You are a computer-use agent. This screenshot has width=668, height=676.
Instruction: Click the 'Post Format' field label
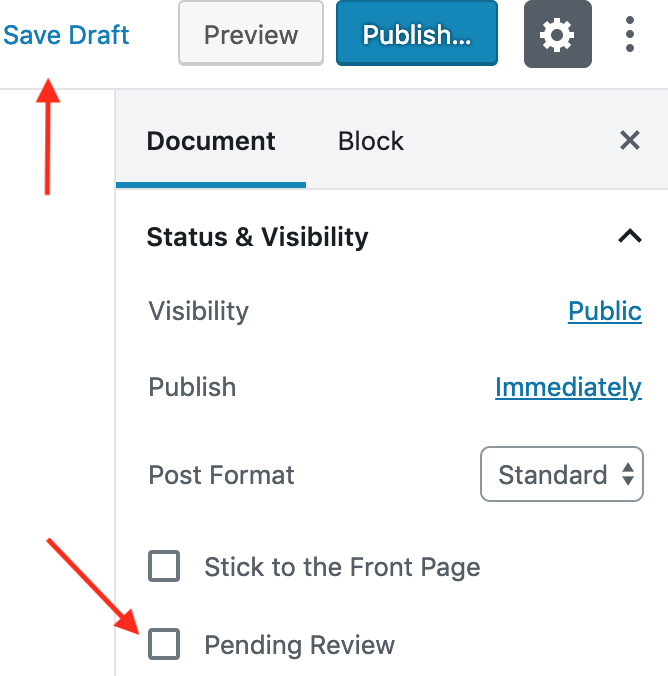coord(221,475)
